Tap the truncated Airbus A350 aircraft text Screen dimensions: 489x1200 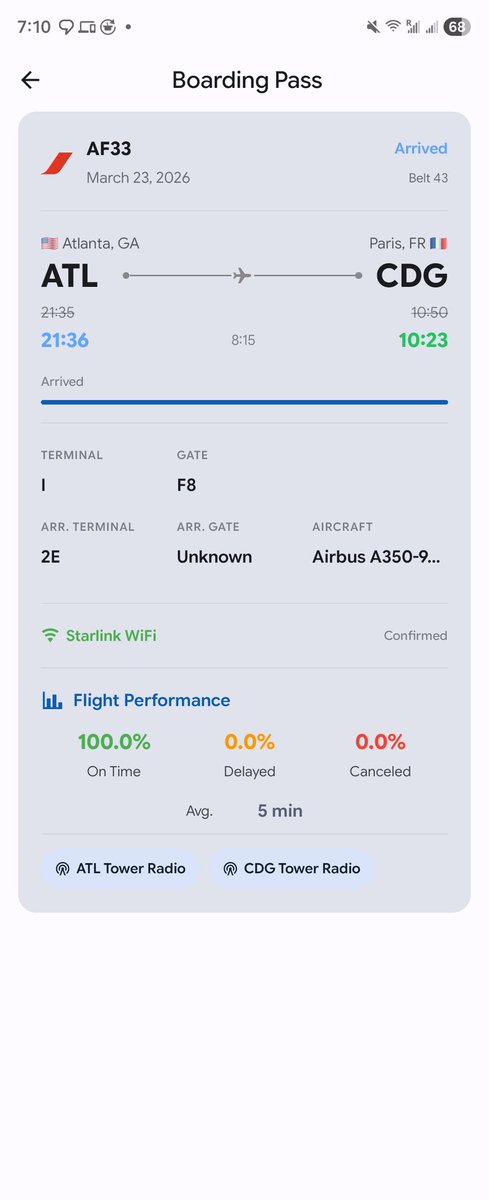377,557
